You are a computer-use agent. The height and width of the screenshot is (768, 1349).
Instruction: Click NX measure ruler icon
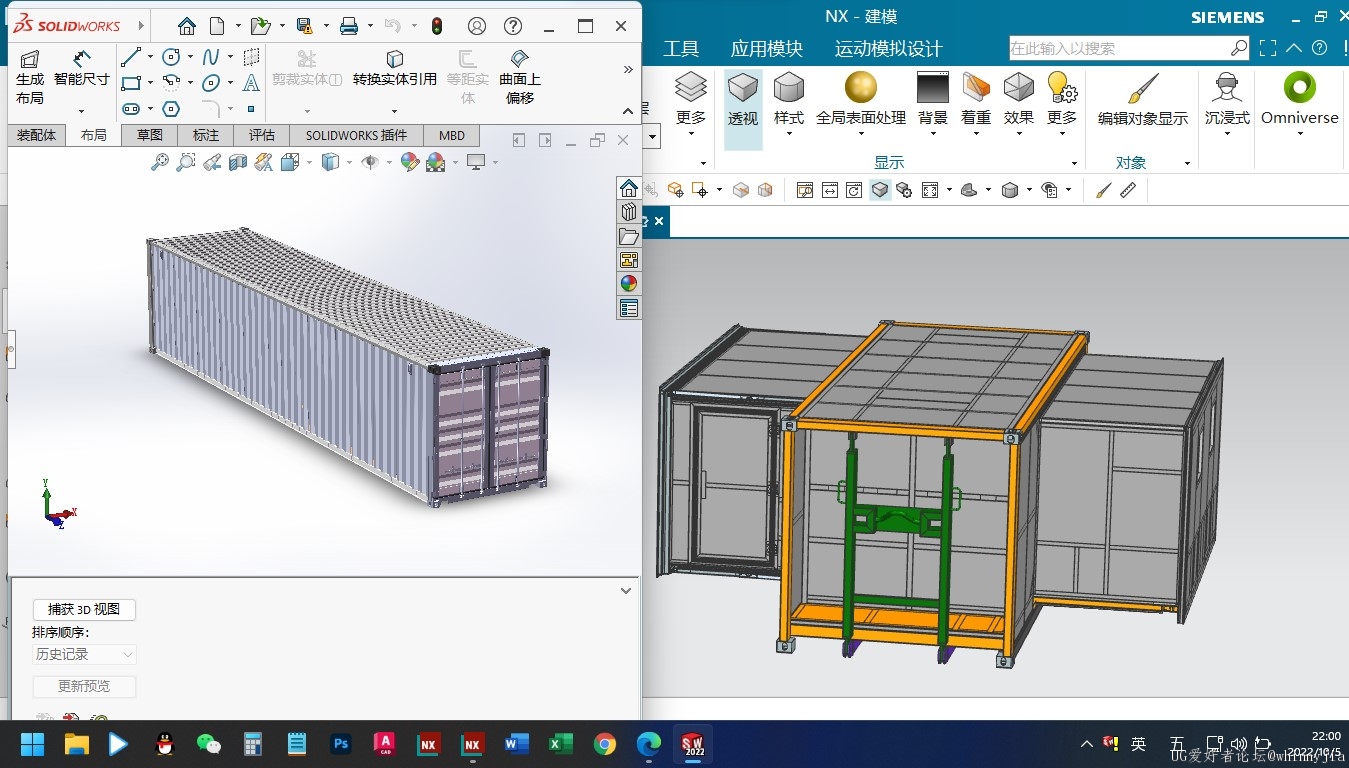tap(1128, 189)
